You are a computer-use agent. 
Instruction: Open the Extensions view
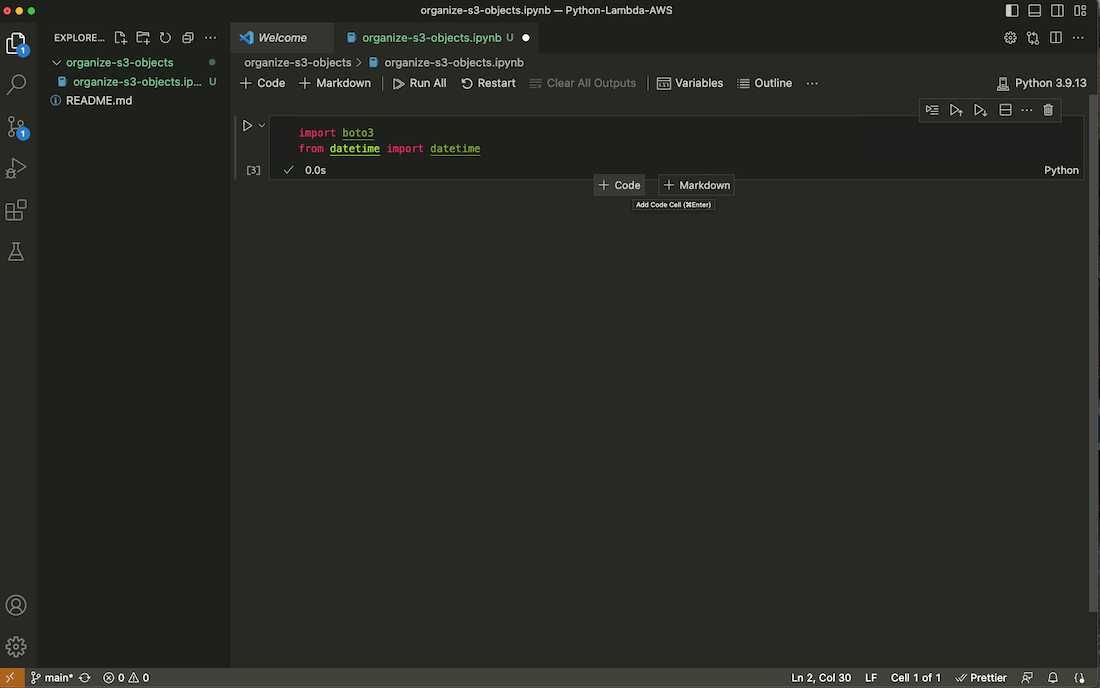tap(16, 211)
